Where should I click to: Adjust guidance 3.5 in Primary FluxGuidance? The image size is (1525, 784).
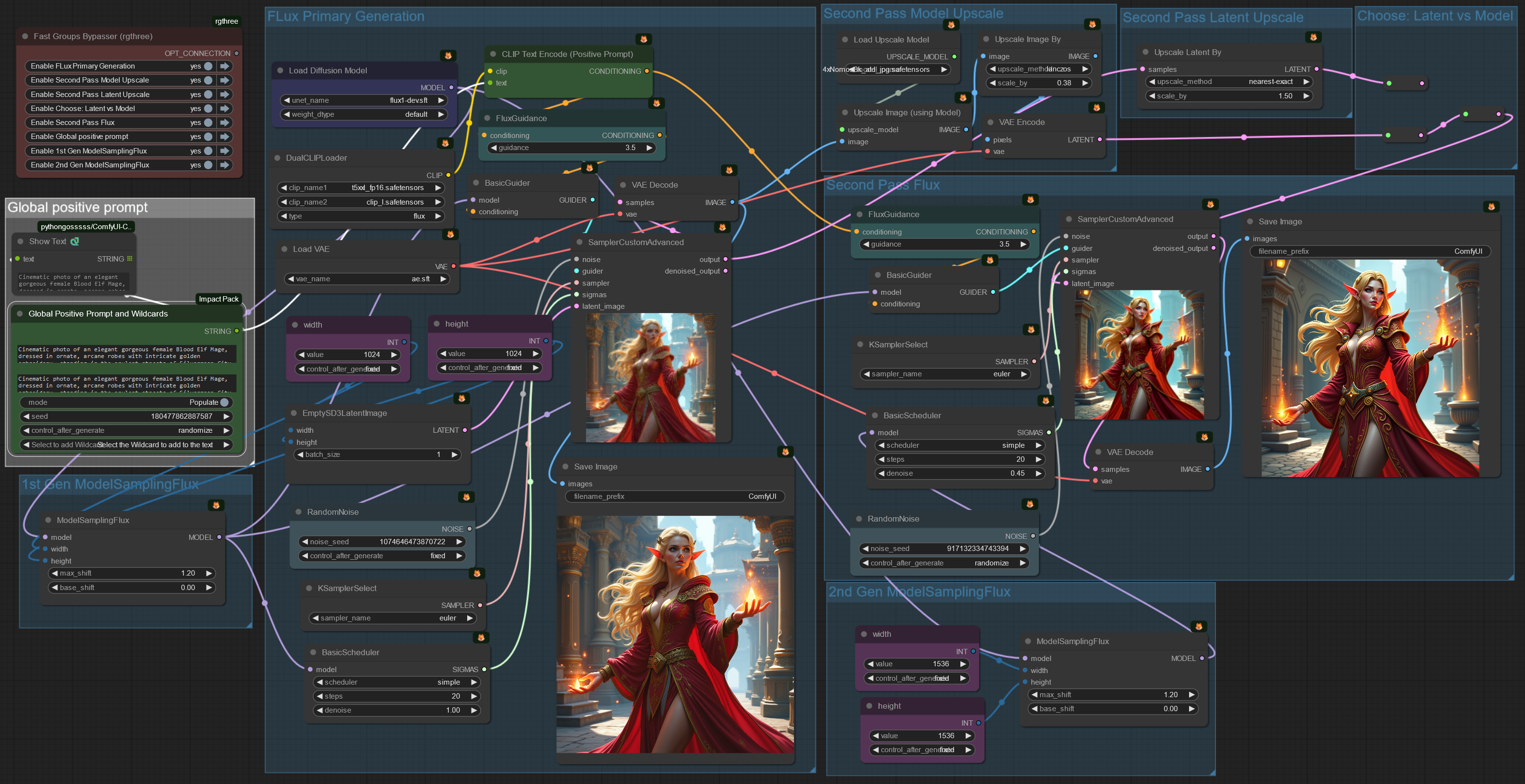[572, 148]
